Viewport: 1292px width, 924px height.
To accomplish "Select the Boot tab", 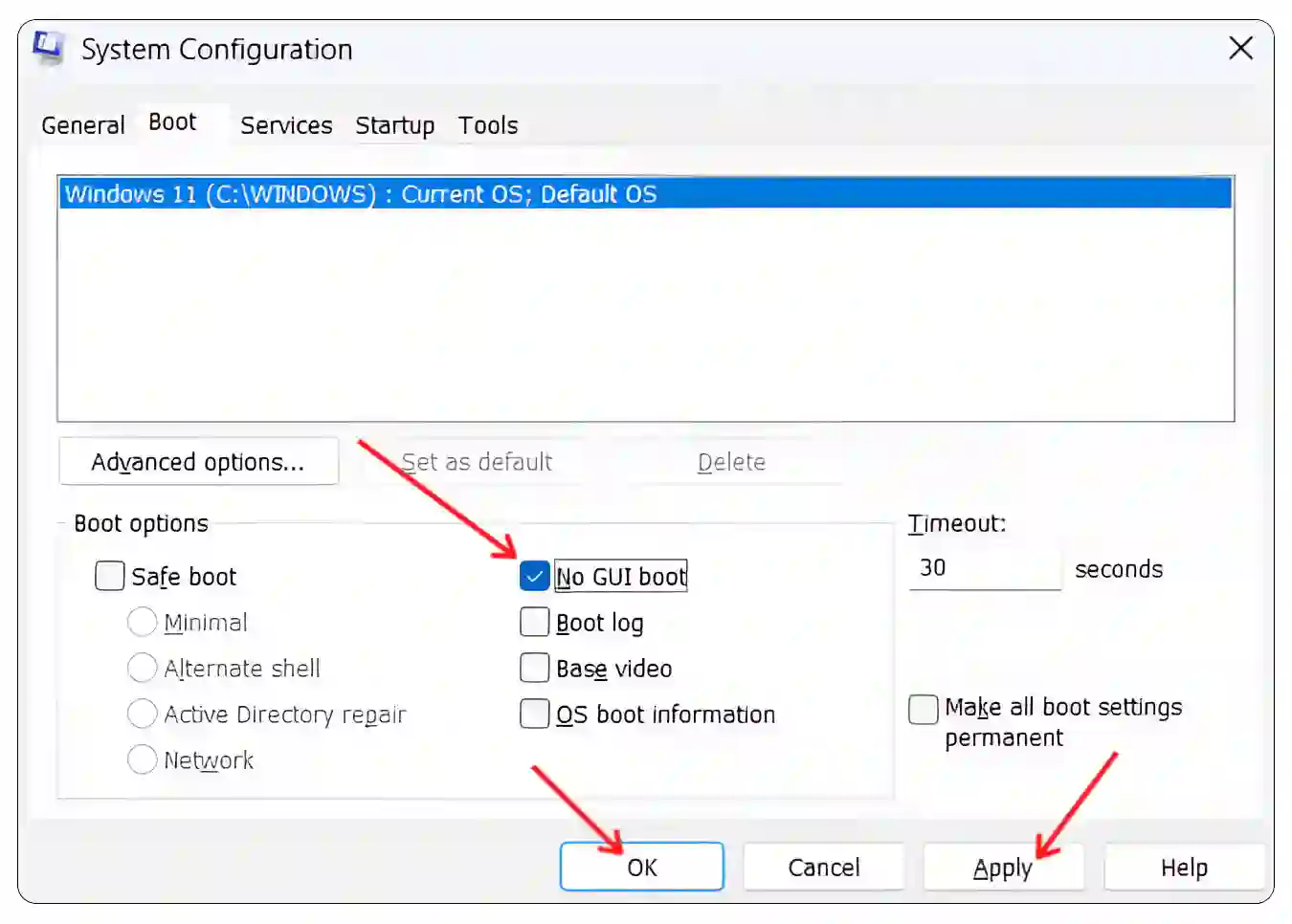I will (172, 122).
